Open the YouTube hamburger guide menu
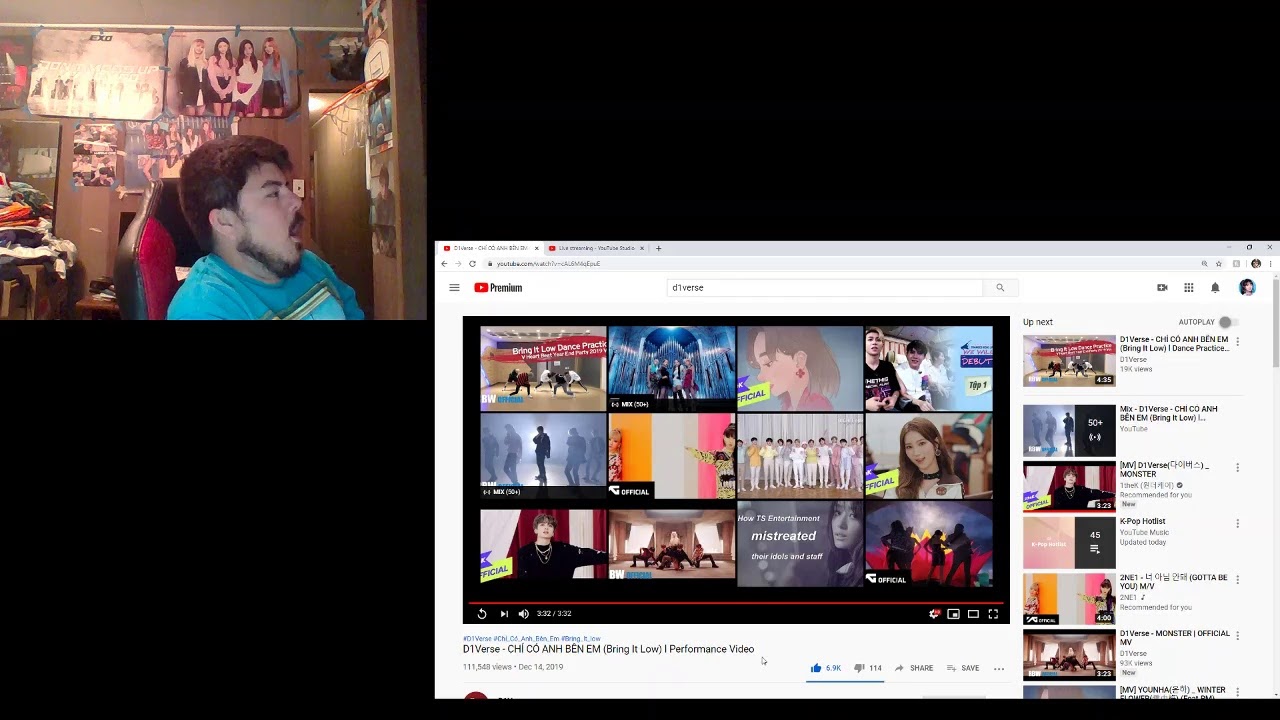1280x720 pixels. pos(454,288)
